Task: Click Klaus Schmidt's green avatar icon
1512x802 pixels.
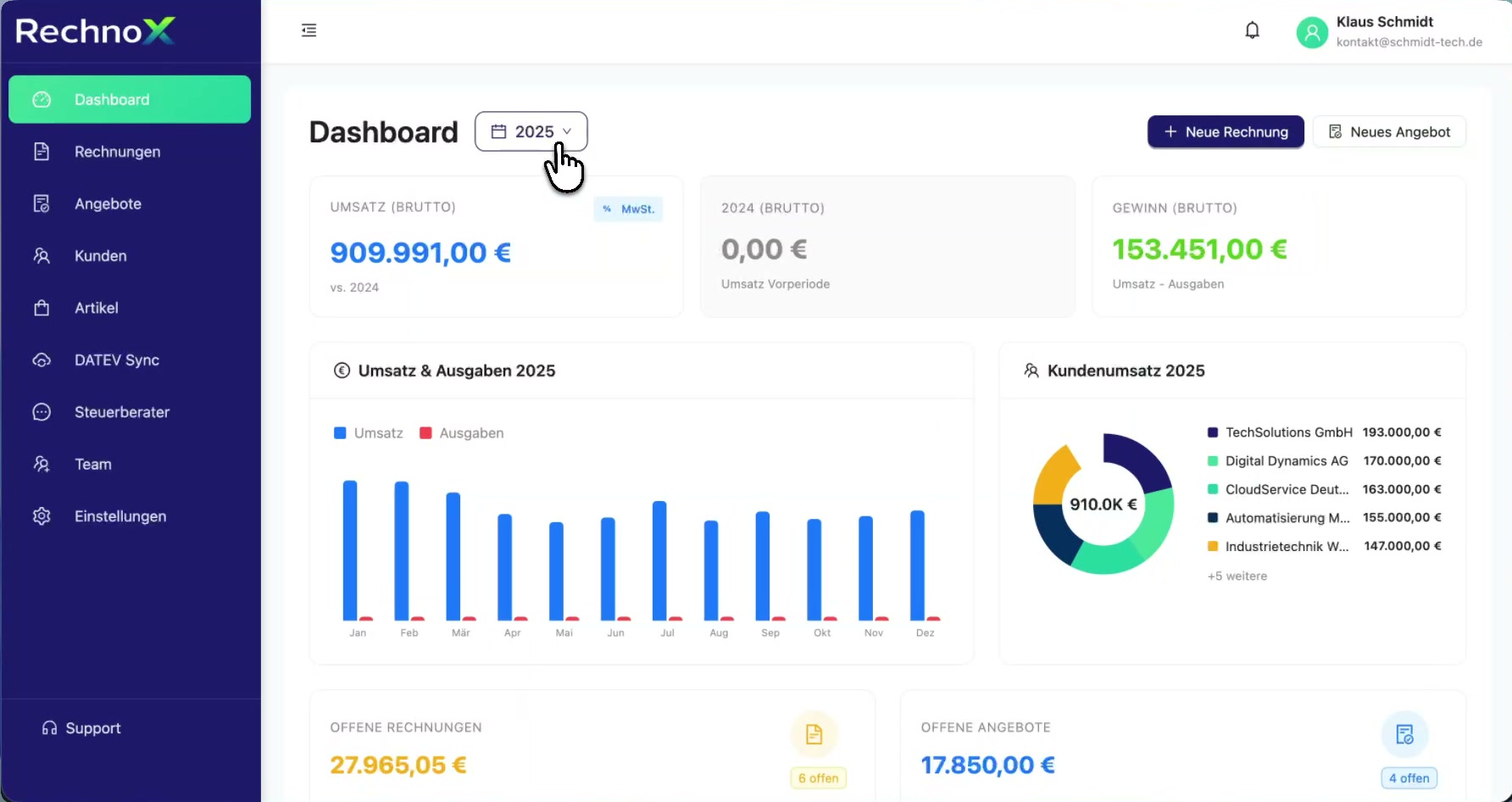Action: pyautogui.click(x=1312, y=32)
